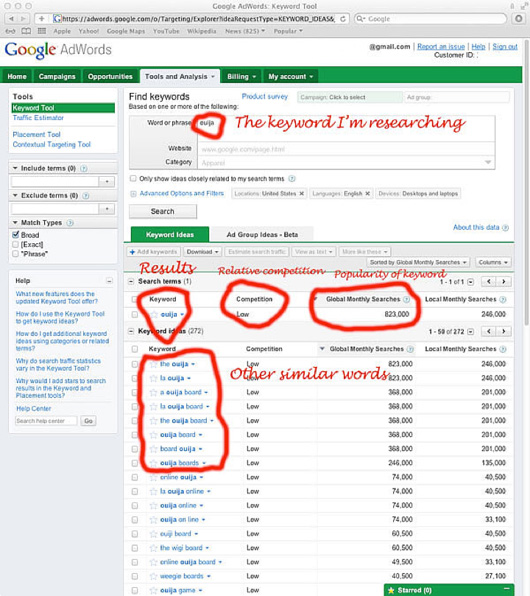Viewport: 530px width, 596px height.
Task: Click the Sign out link
Action: pos(505,46)
